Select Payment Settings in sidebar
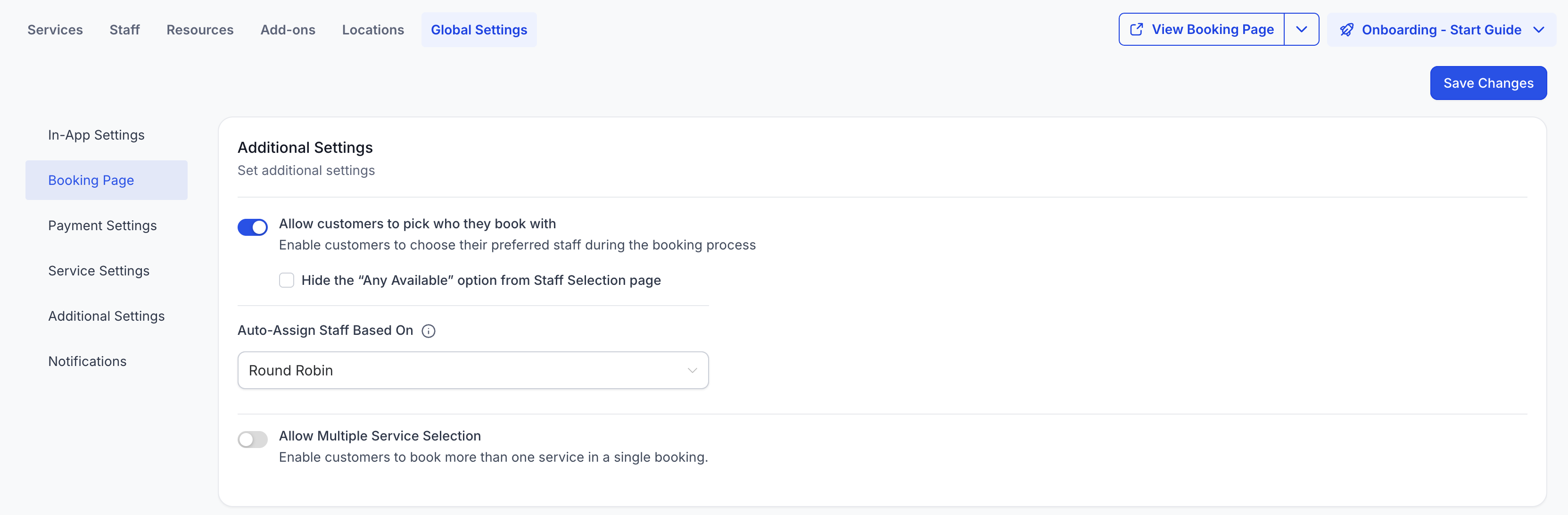This screenshot has width=1568, height=515. pos(102,226)
